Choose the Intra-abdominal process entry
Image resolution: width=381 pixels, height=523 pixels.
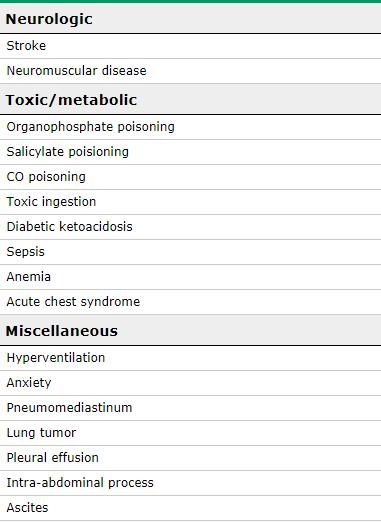pyautogui.click(x=190, y=483)
